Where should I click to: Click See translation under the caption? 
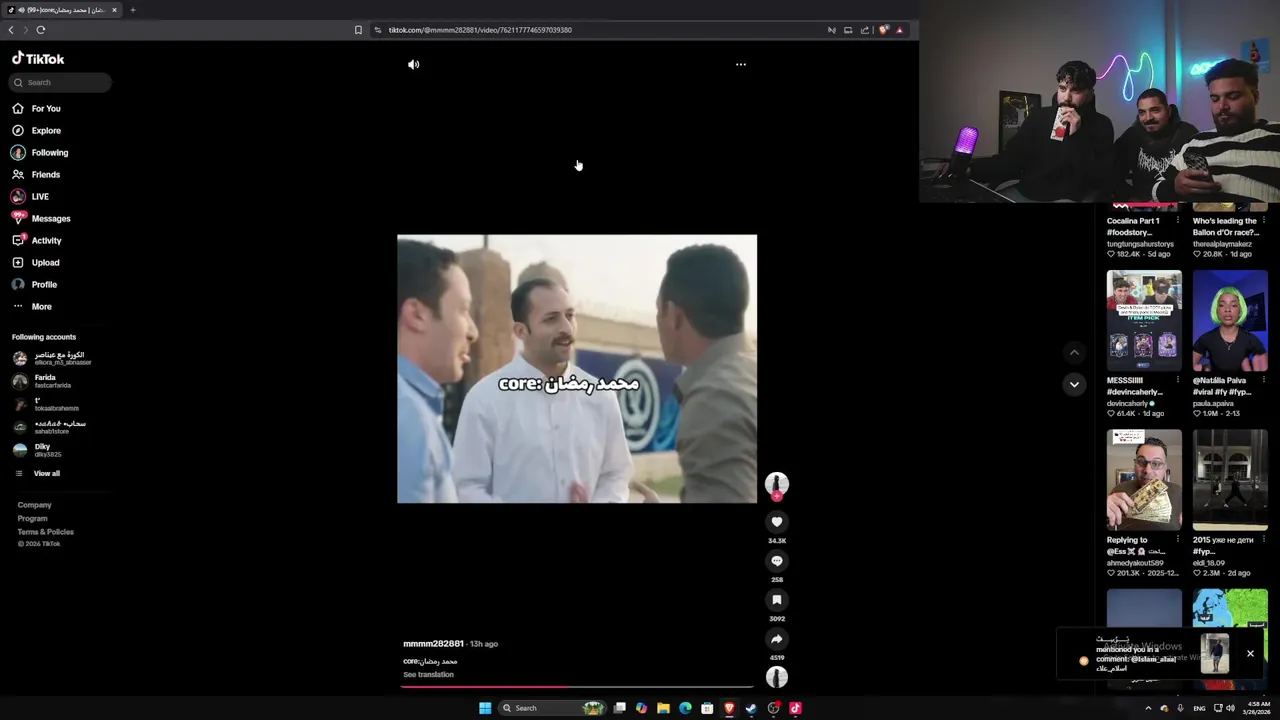tap(428, 674)
